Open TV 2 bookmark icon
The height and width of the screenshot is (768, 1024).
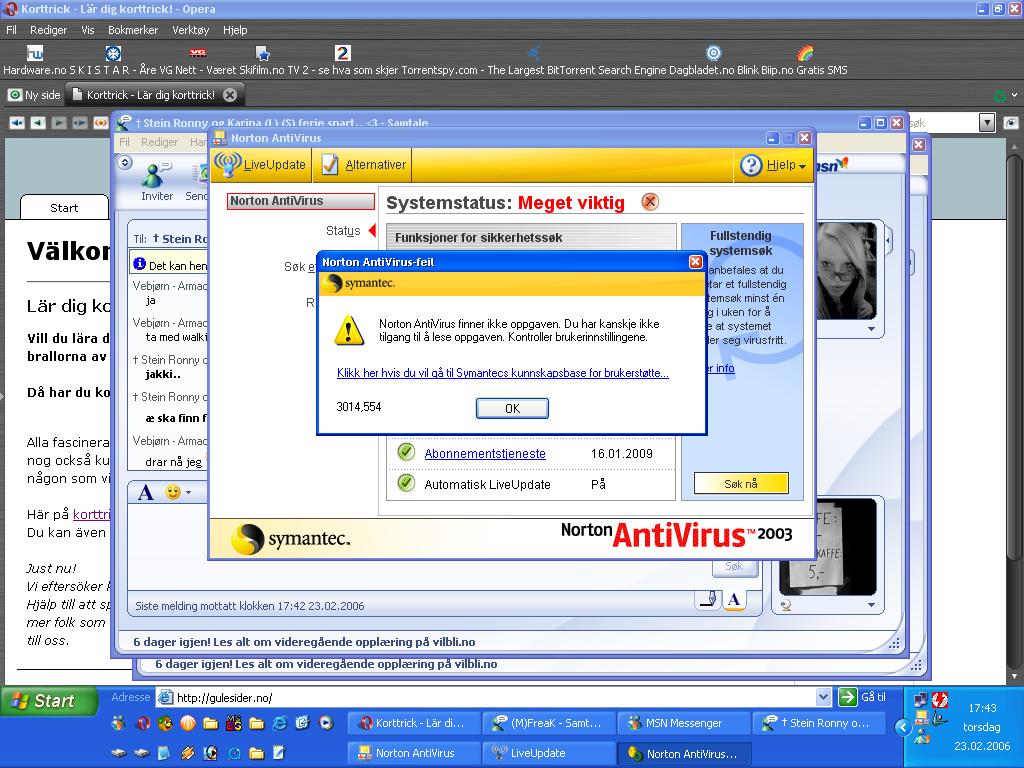click(343, 53)
